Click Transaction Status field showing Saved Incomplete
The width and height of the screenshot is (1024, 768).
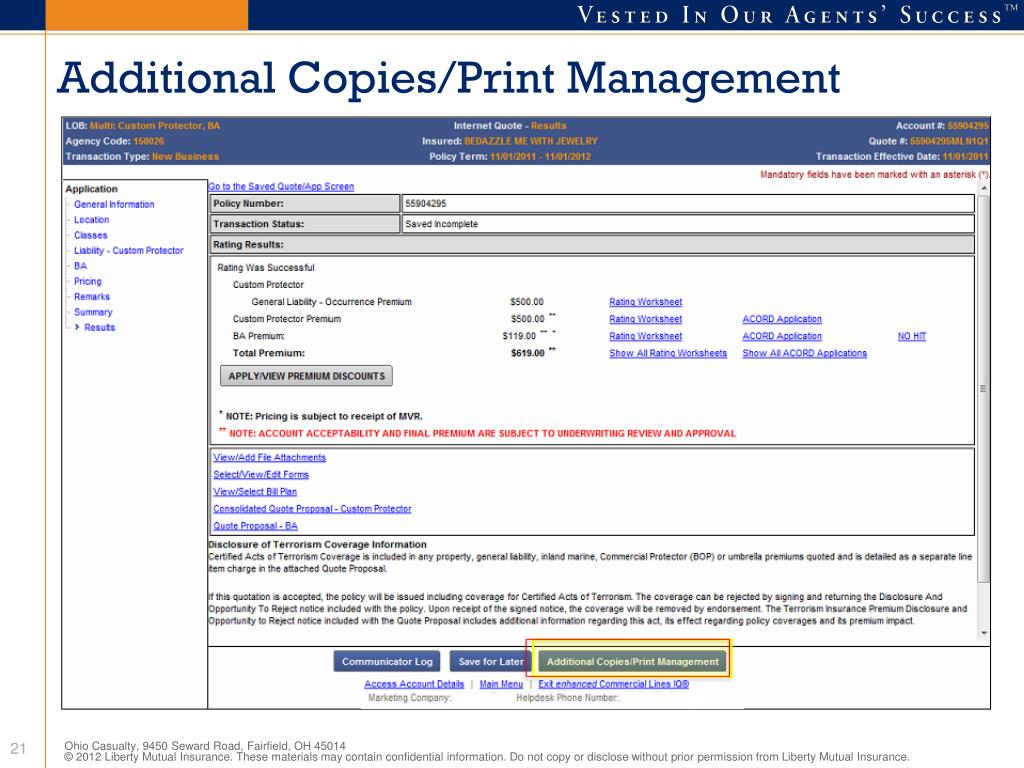[688, 224]
